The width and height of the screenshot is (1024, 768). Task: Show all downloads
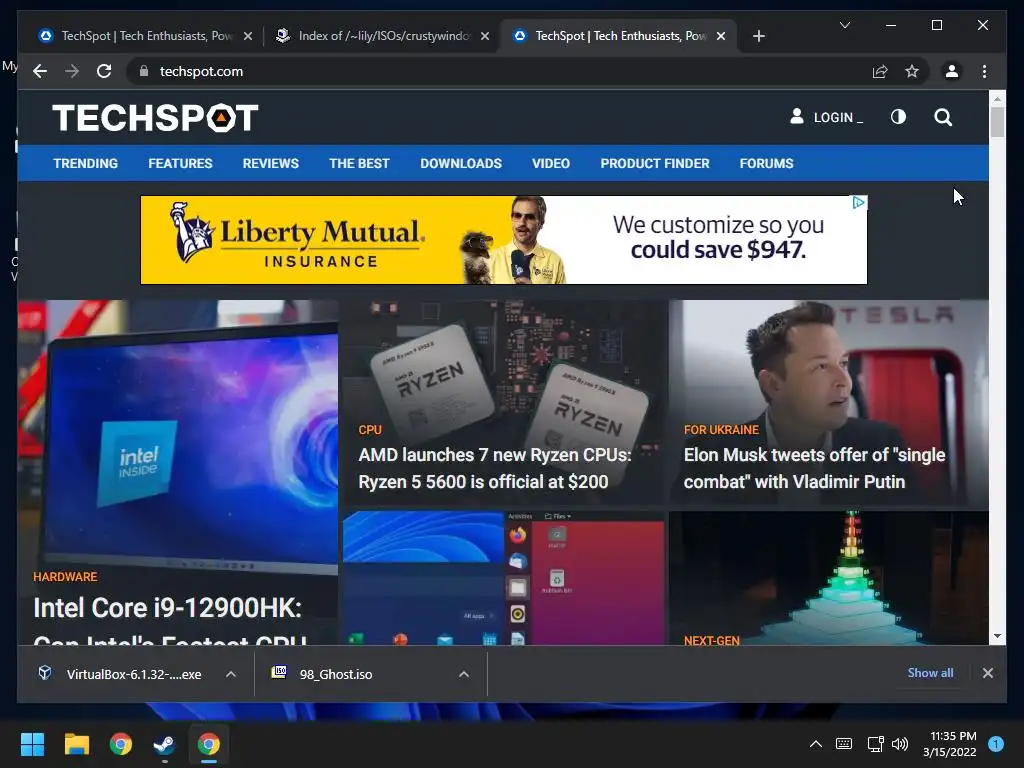point(930,673)
